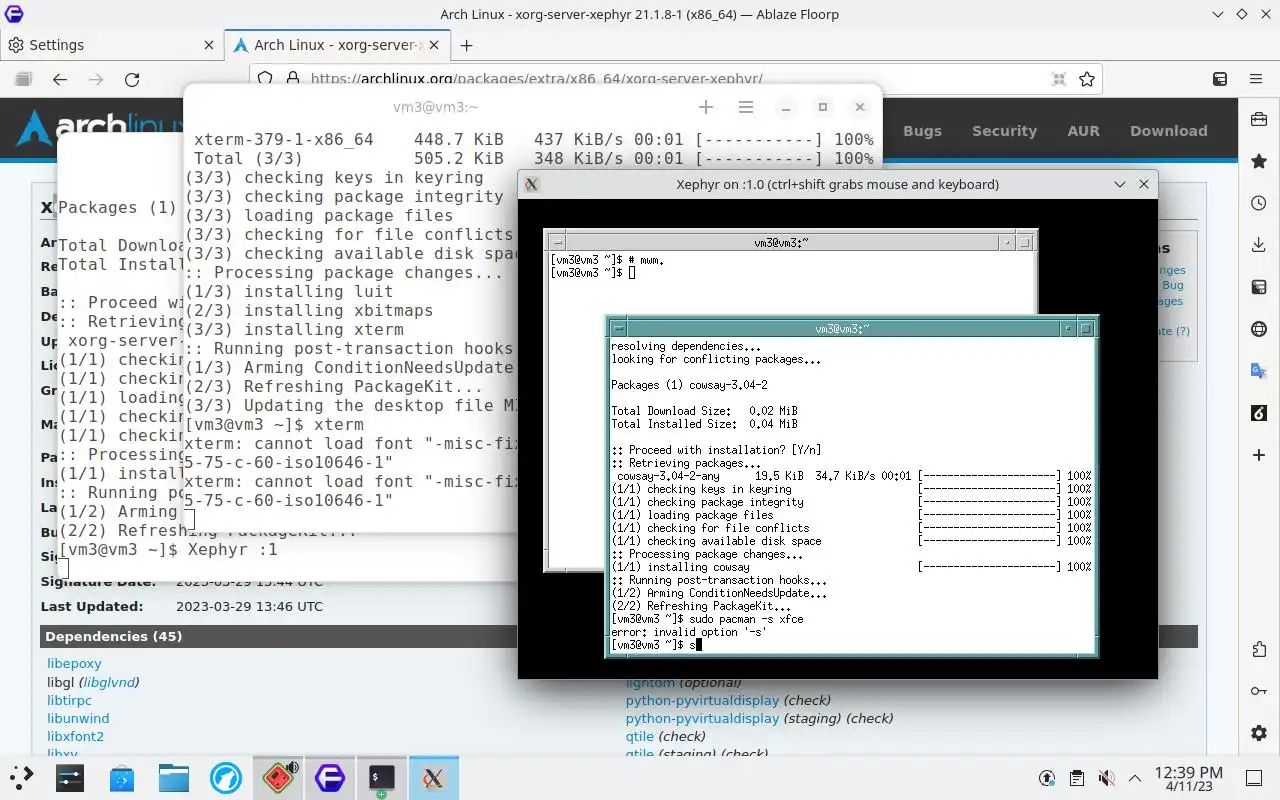Image resolution: width=1280 pixels, height=800 pixels.
Task: Open window menu of the front cowsay xterm
Action: pyautogui.click(x=619, y=328)
